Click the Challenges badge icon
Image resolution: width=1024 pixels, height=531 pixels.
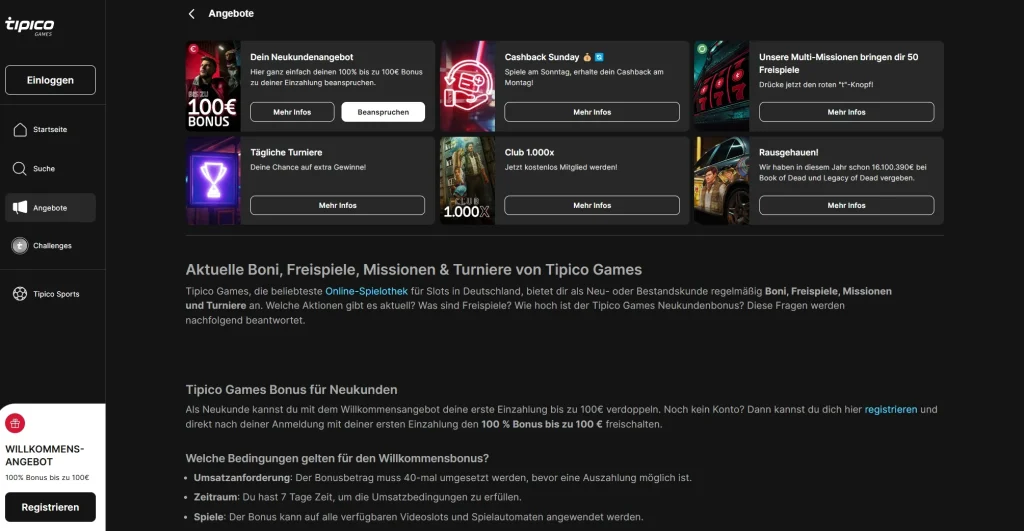(19, 246)
